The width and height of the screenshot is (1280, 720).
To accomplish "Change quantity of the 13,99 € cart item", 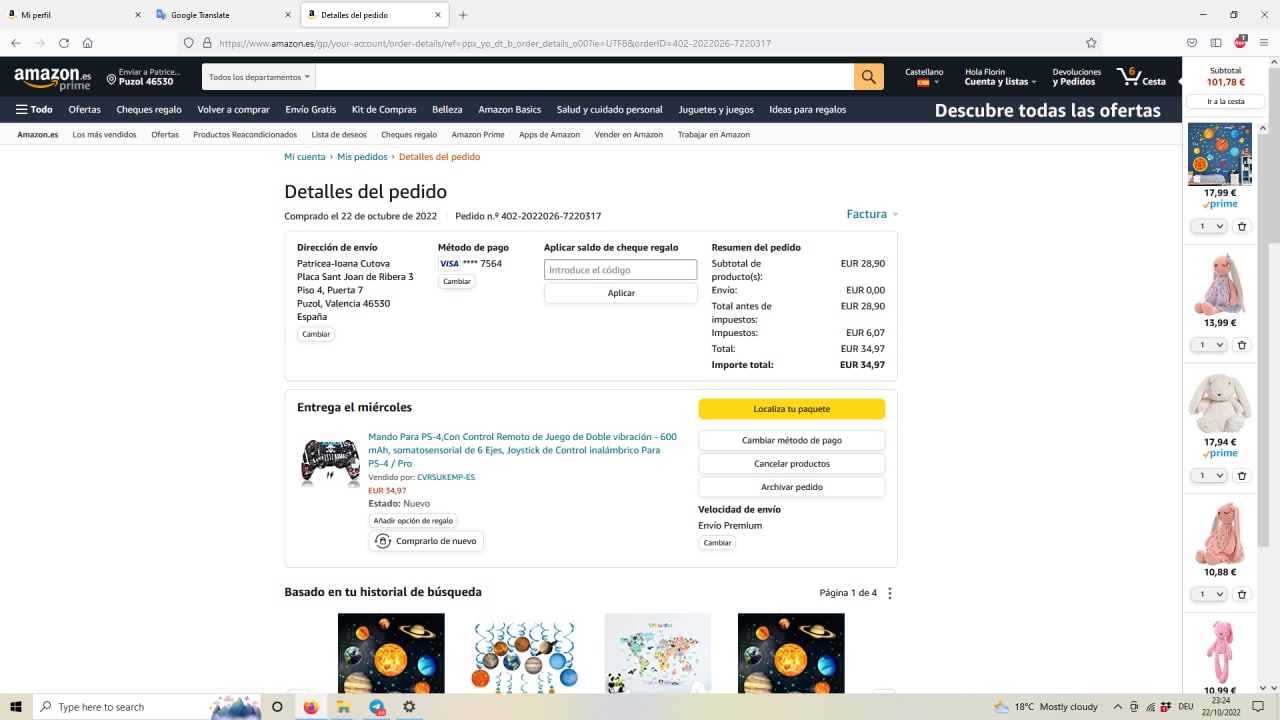I will click(1211, 345).
